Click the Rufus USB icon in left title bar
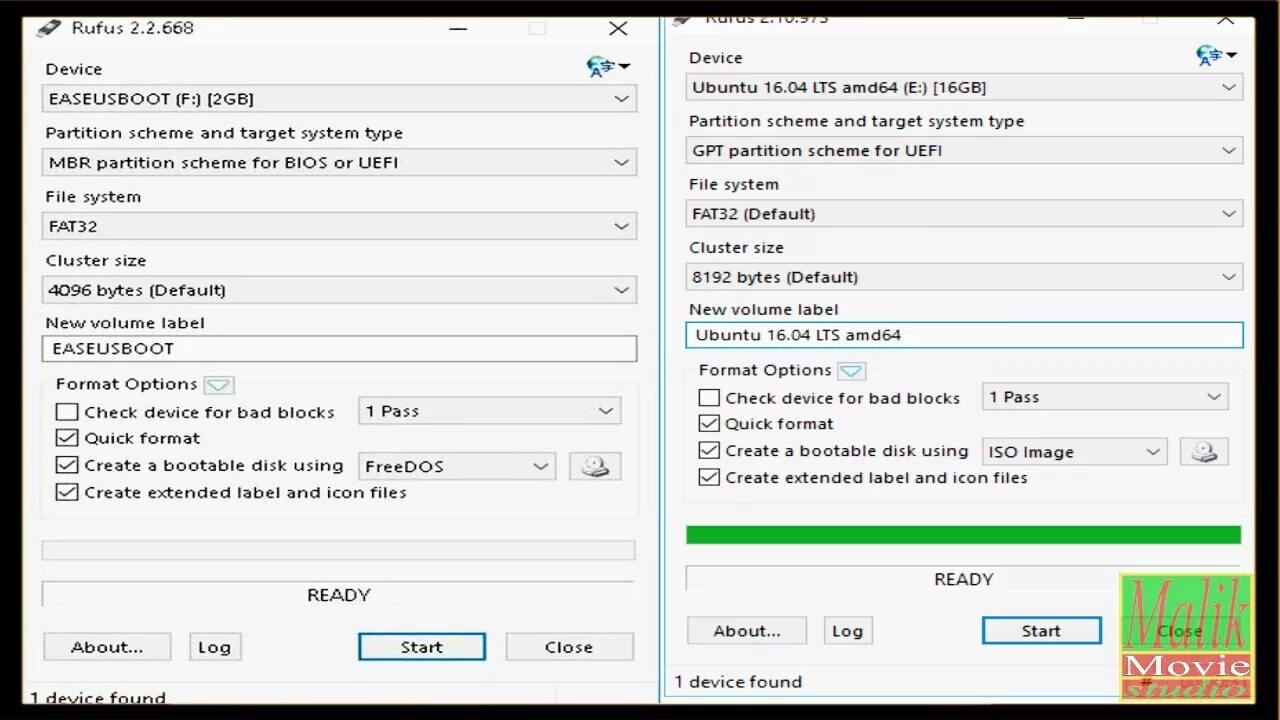The width and height of the screenshot is (1280, 720). click(49, 28)
